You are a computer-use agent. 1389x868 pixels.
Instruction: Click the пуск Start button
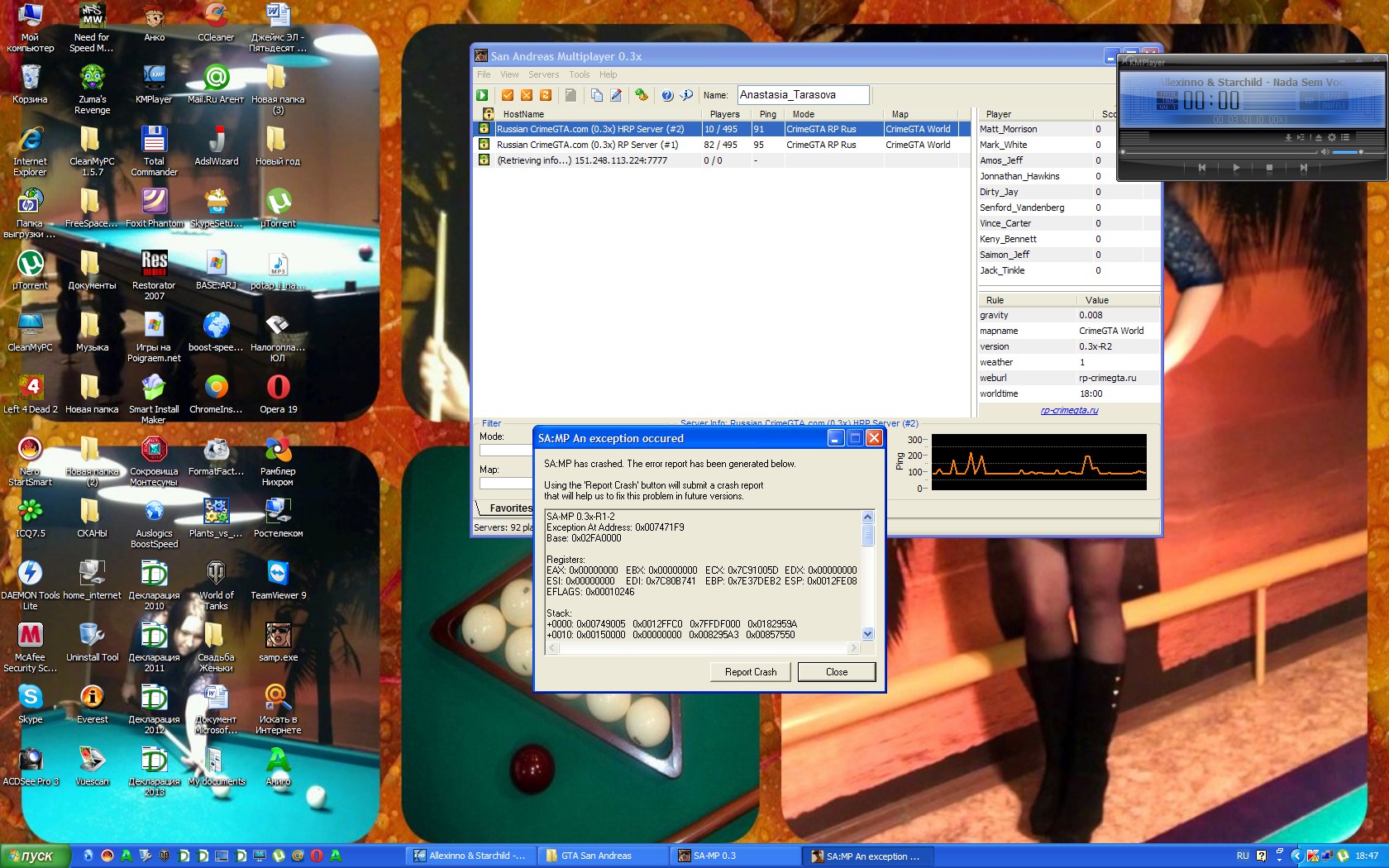[34, 856]
